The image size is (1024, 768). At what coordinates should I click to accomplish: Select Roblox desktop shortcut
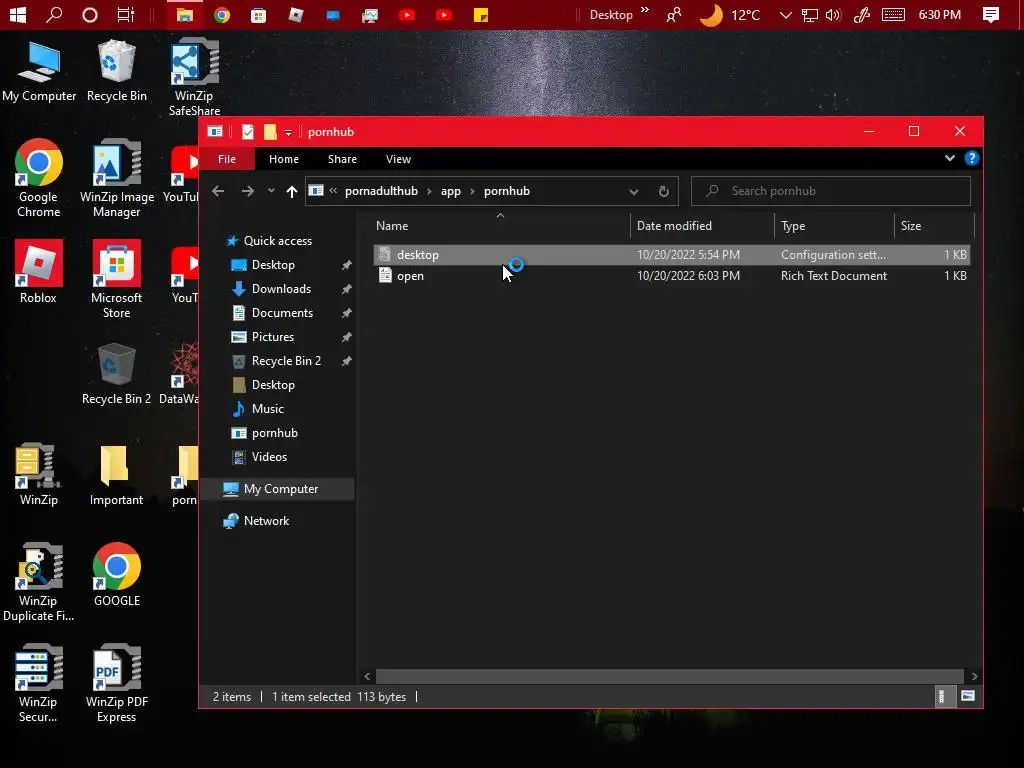coord(39,272)
